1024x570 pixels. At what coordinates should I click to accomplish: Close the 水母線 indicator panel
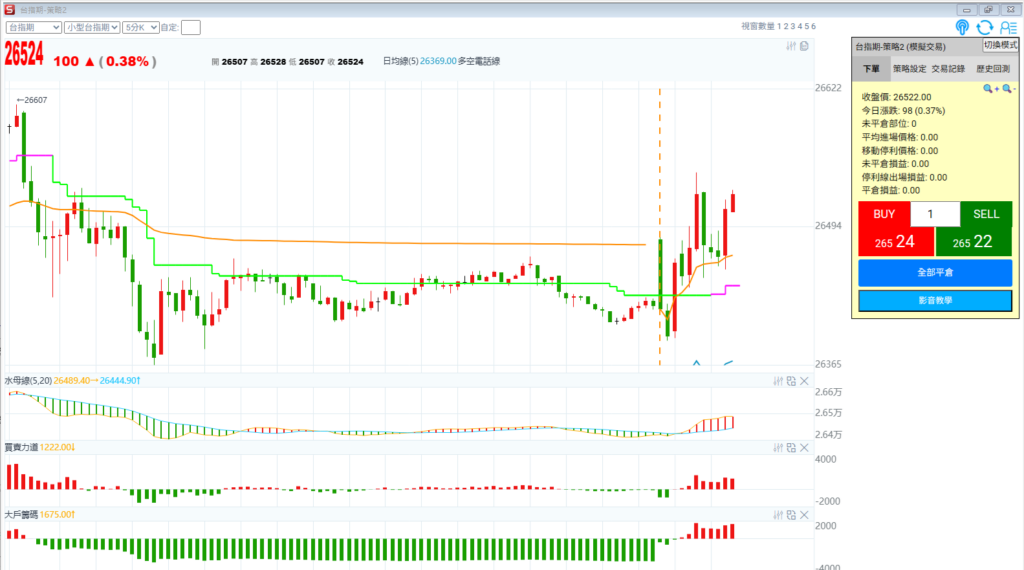[x=804, y=380]
